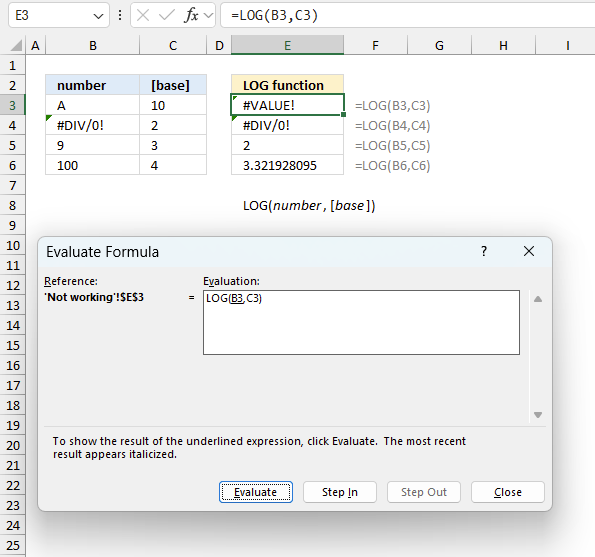Select column A header
Image resolution: width=595 pixels, height=557 pixels.
pyautogui.click(x=35, y=46)
